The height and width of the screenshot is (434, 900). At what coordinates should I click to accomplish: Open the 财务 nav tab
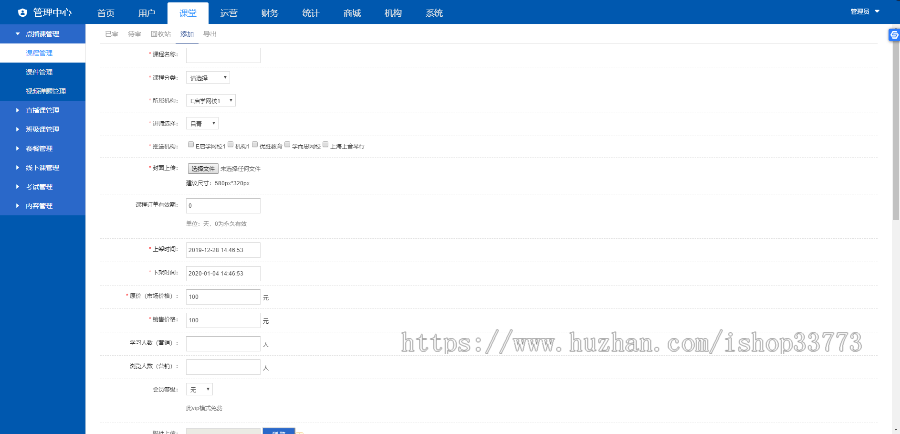[x=270, y=13]
